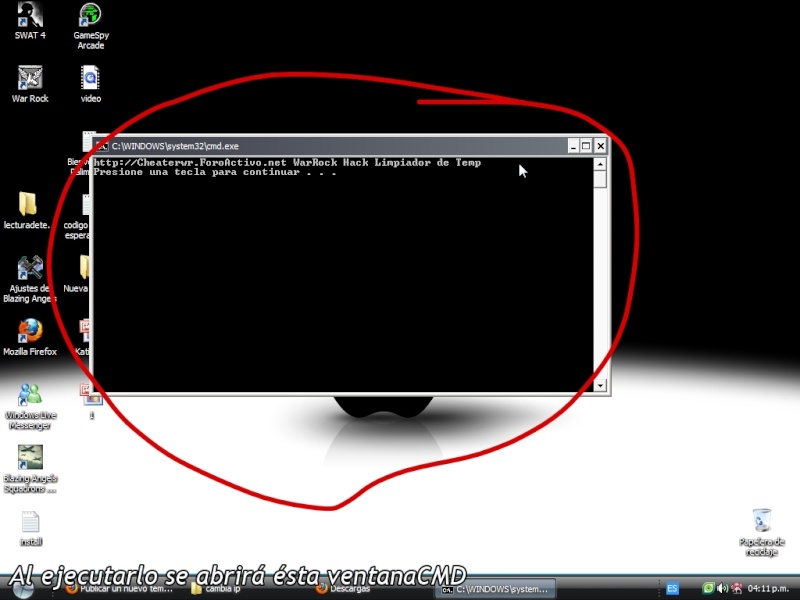Click the 'Presione una tecla para continuar' line
This screenshot has height=600, width=800.
pos(215,172)
